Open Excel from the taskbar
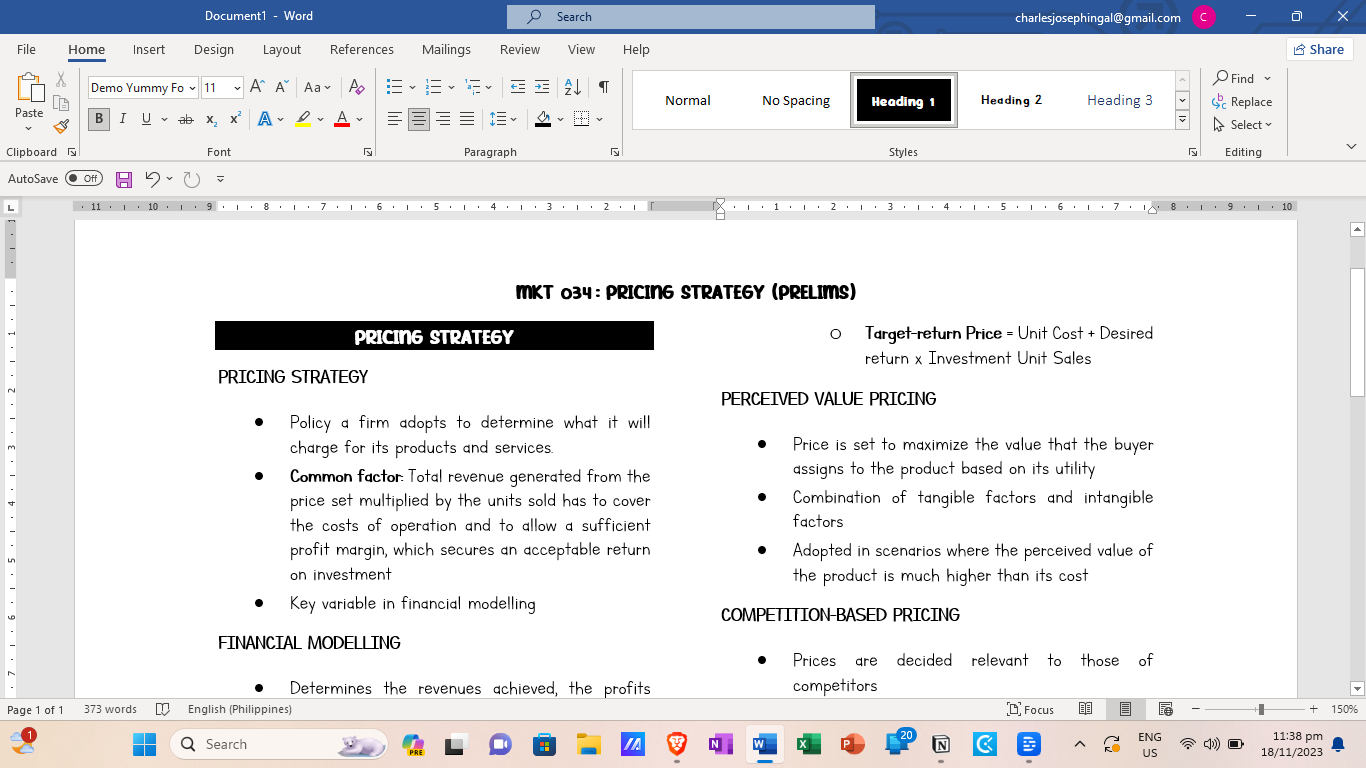1366x768 pixels. point(807,744)
